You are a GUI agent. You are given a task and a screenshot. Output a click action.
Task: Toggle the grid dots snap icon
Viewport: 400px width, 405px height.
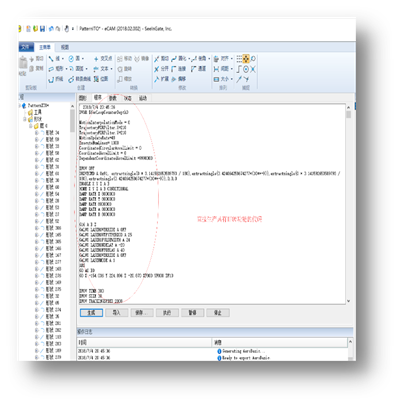tap(239, 59)
